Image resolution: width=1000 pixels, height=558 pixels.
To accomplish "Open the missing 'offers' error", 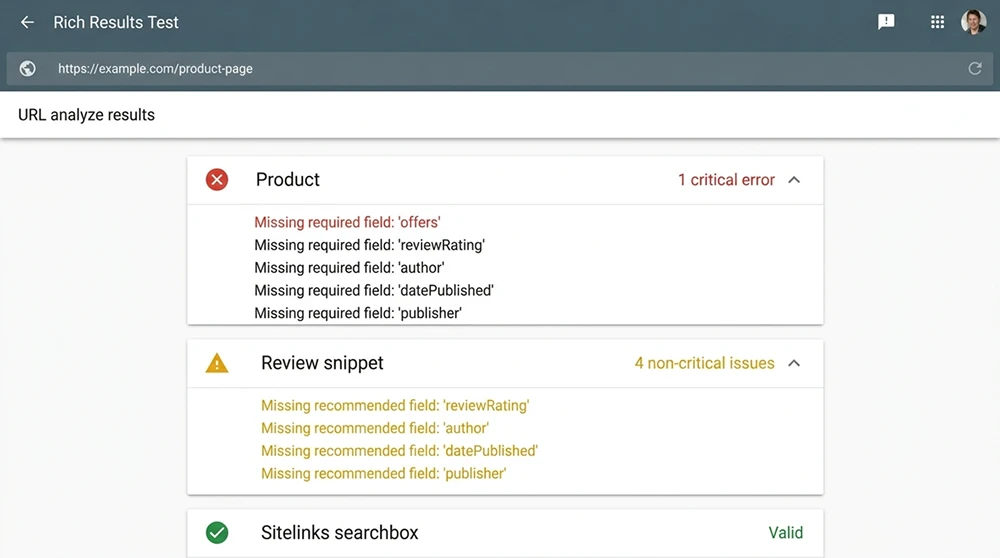I will [x=347, y=222].
